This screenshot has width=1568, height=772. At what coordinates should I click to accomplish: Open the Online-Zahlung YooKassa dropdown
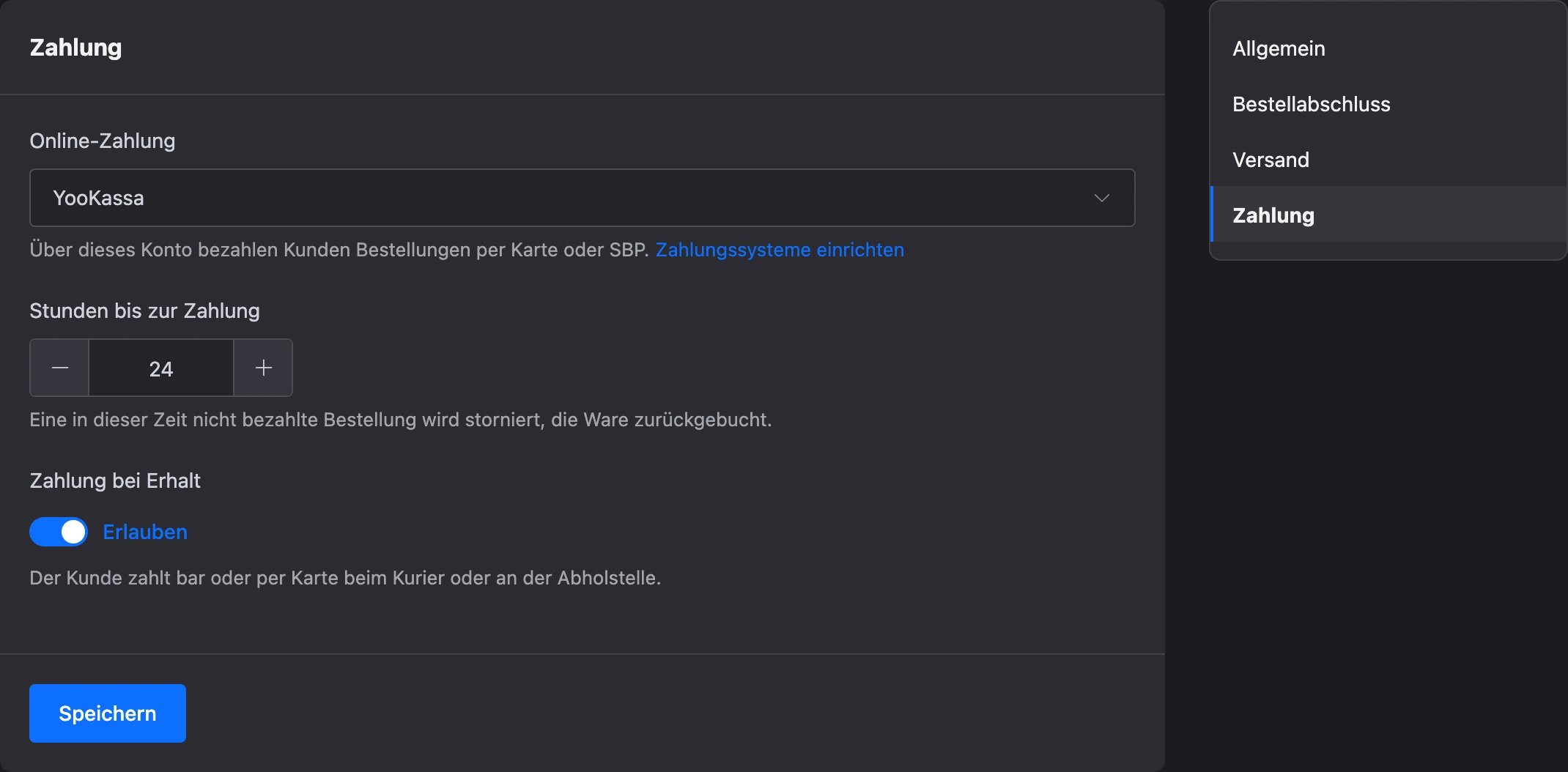click(x=582, y=198)
